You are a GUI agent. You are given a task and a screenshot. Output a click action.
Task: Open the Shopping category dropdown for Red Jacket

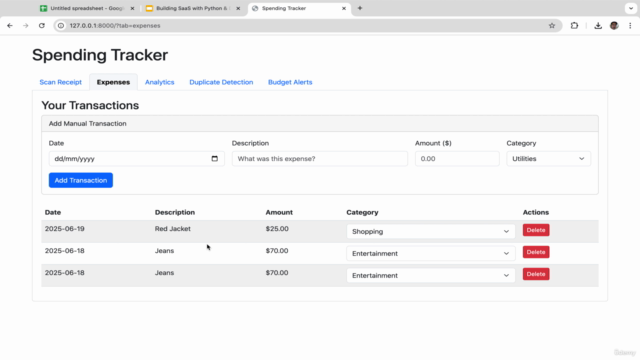point(431,231)
